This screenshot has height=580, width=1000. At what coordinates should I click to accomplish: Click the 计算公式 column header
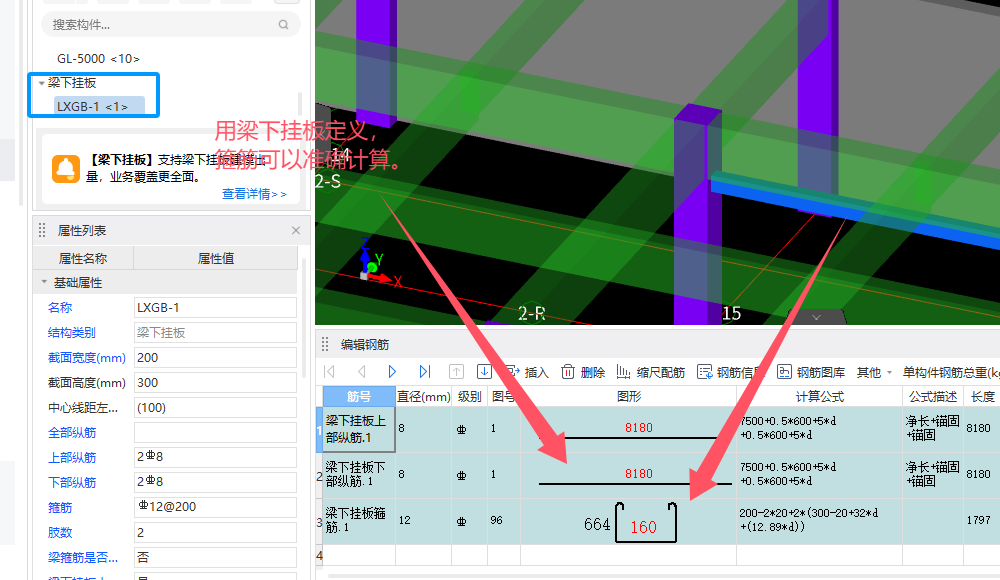pos(820,396)
